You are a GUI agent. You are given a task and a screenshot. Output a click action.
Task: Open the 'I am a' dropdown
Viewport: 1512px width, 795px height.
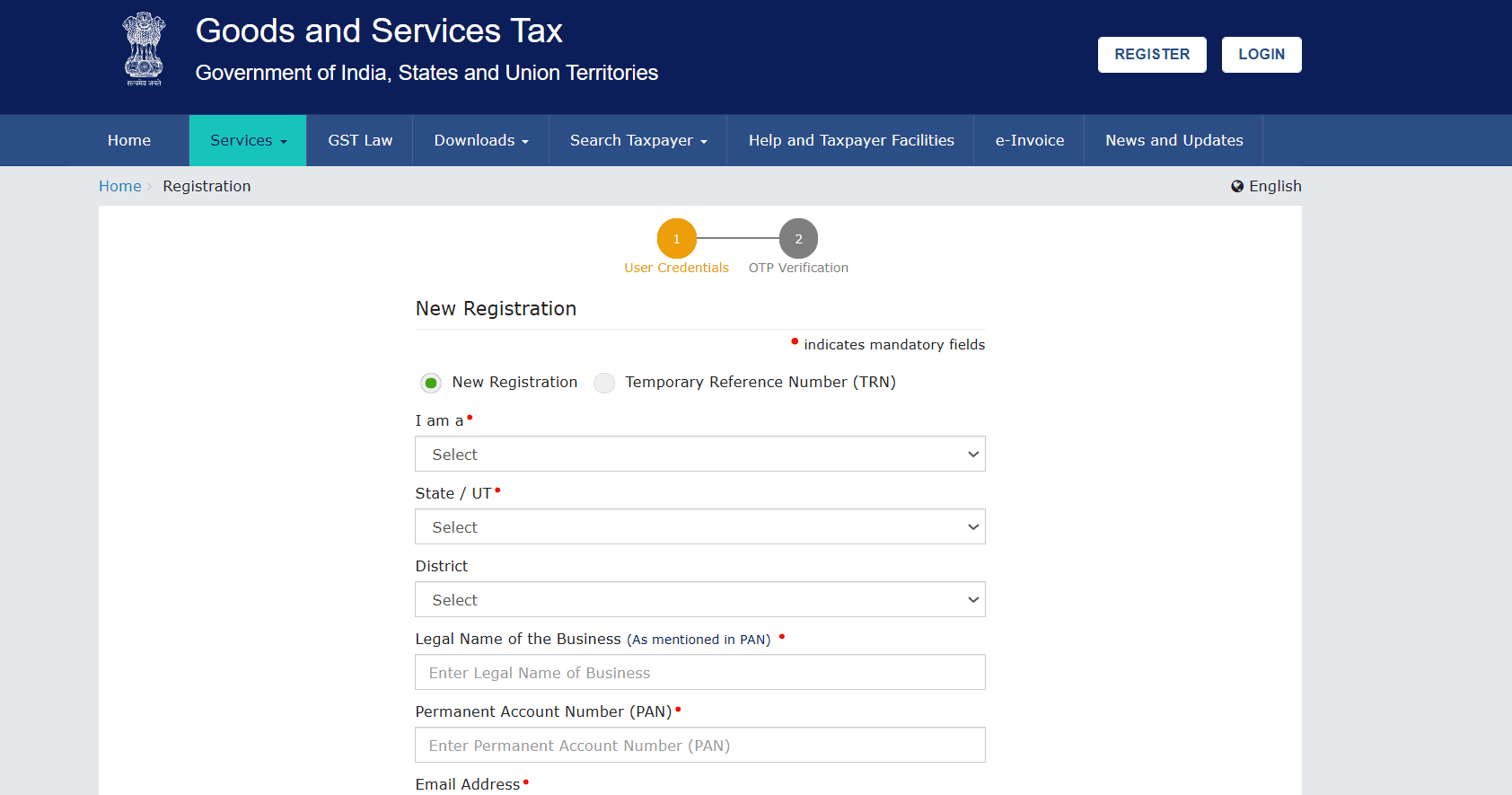(700, 454)
